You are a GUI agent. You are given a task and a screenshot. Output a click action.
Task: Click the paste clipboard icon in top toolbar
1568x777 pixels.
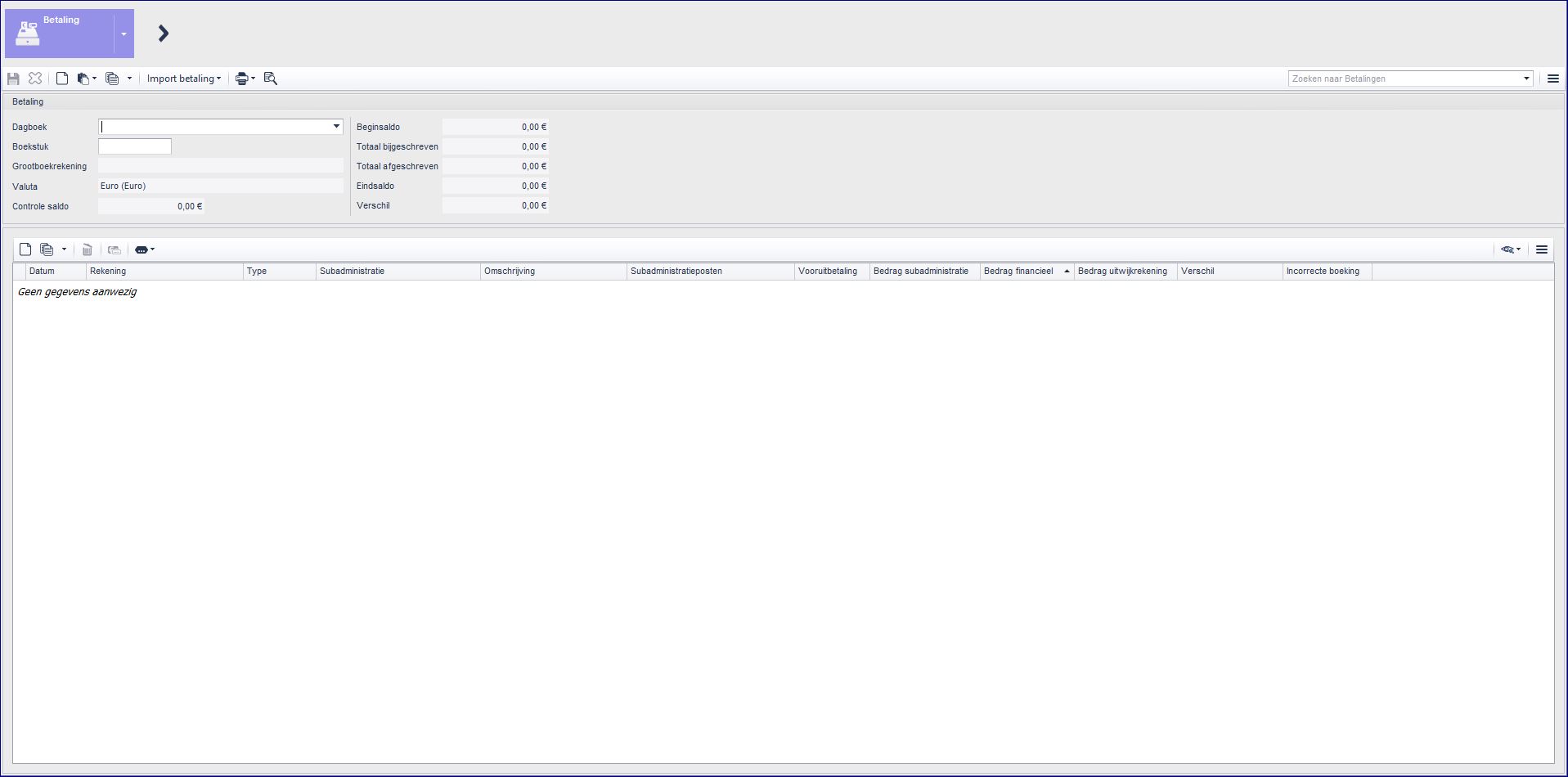83,79
